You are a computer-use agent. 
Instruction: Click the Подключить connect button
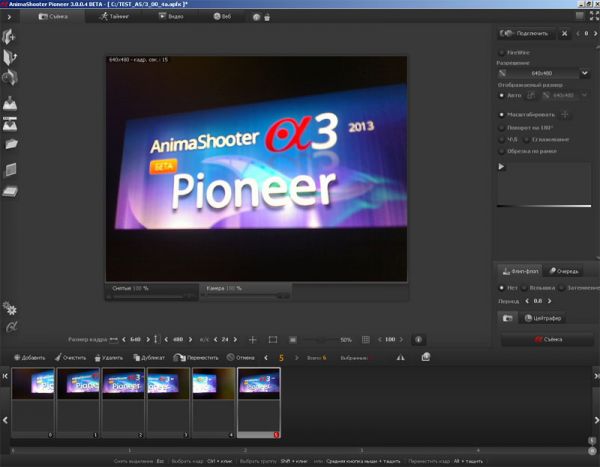(526, 33)
